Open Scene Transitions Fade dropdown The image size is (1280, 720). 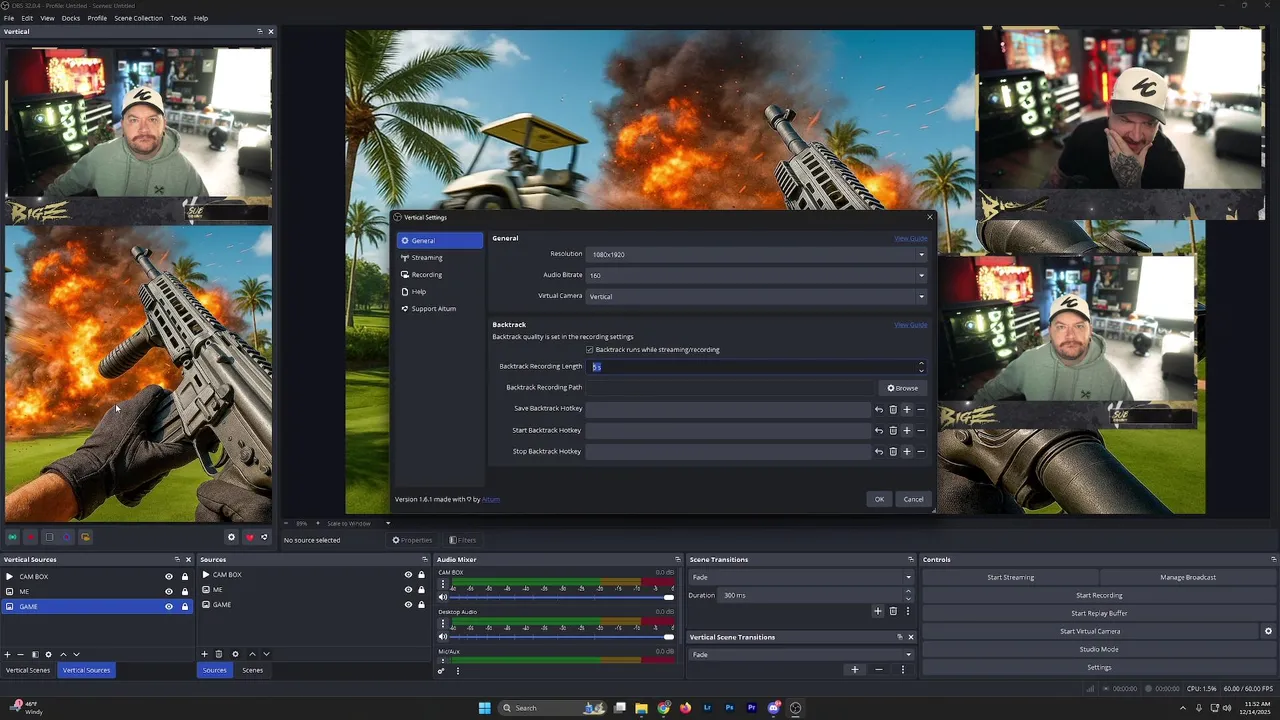click(801, 577)
